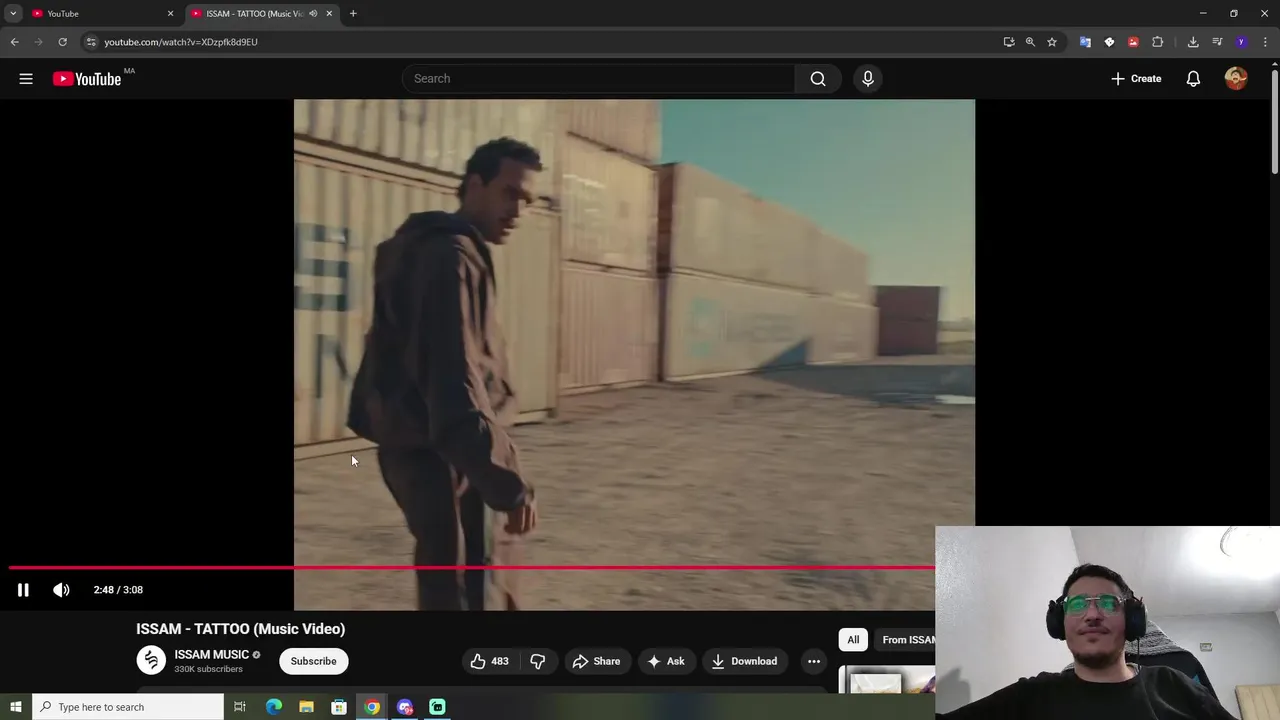This screenshot has width=1280, height=720.
Task: Pause the video playback
Action: click(23, 590)
